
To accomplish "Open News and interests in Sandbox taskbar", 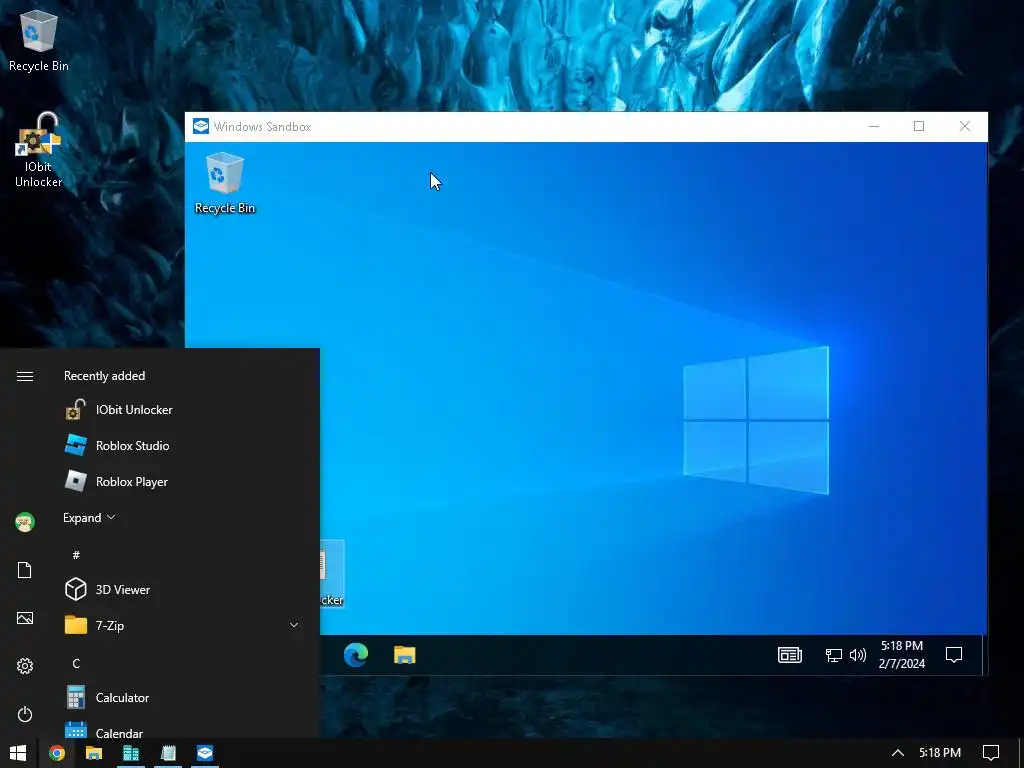I will pyautogui.click(x=790, y=654).
